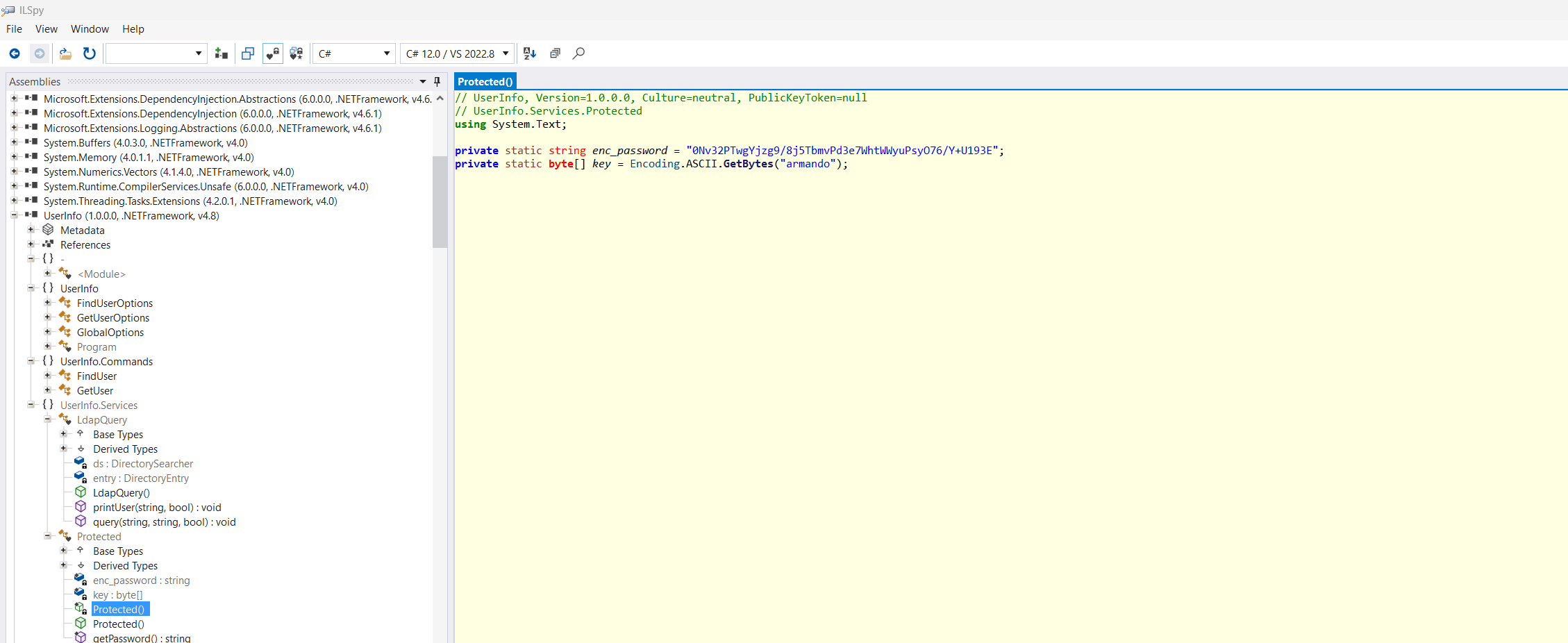Open the search magnifier tool
The image size is (1568, 643).
pyautogui.click(x=578, y=53)
